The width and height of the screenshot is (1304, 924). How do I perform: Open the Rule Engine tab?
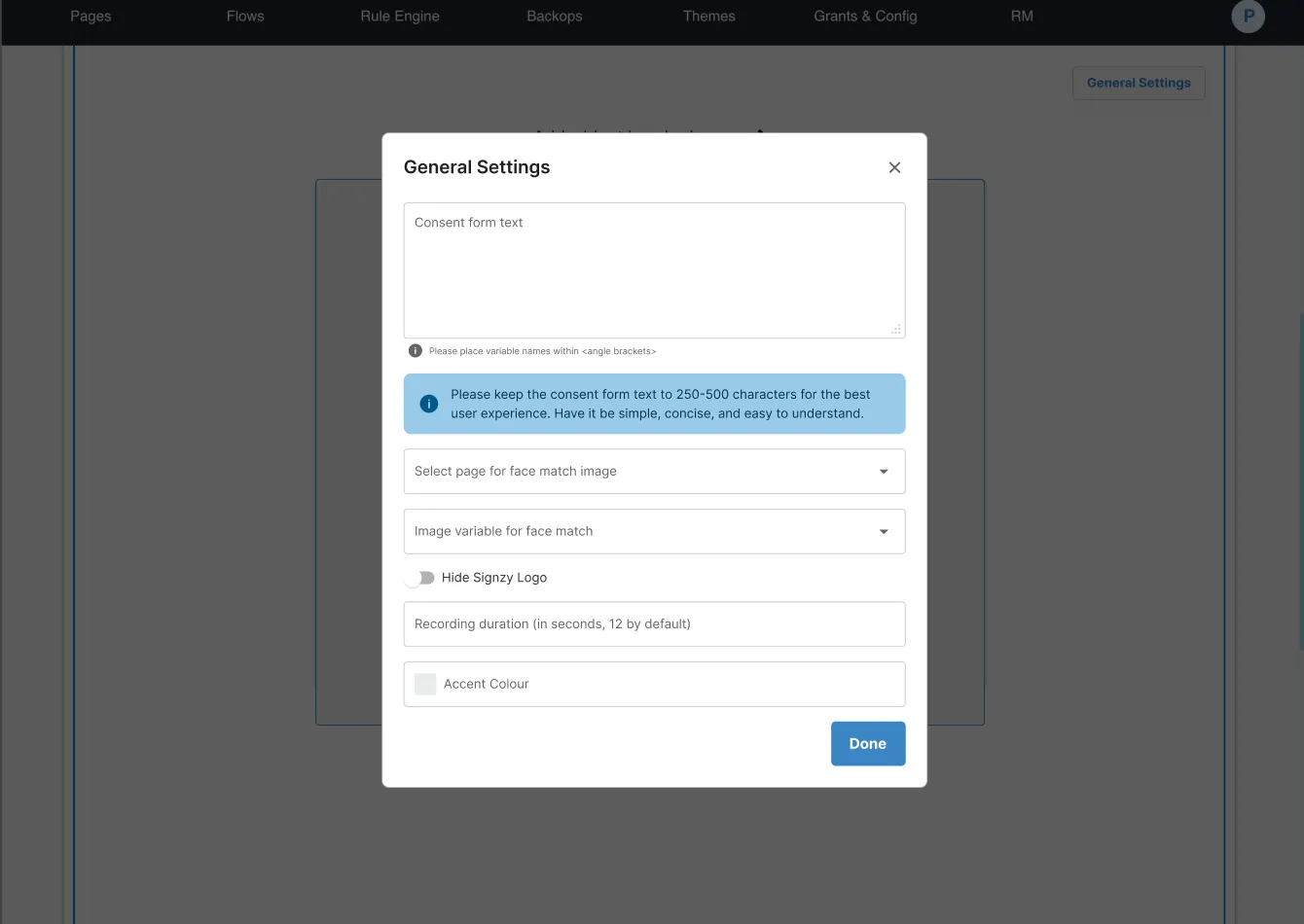click(x=400, y=17)
